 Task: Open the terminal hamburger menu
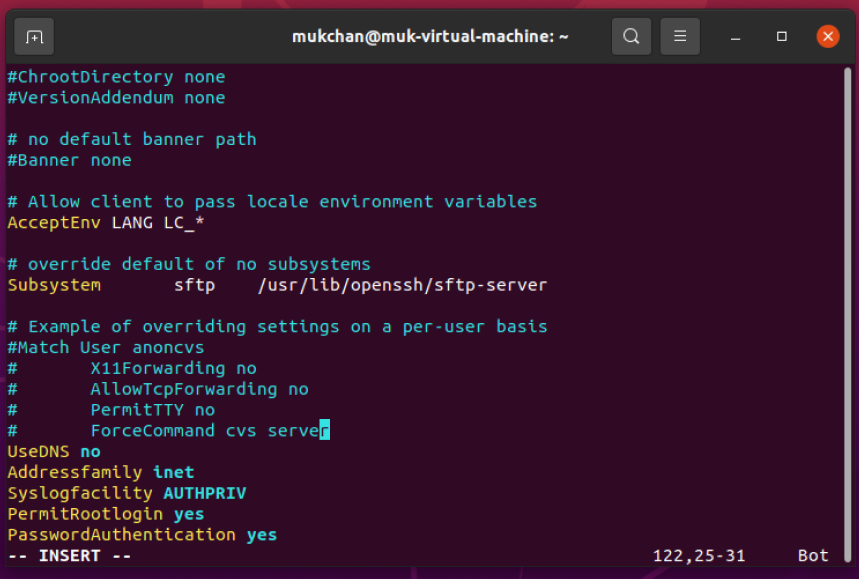(680, 36)
